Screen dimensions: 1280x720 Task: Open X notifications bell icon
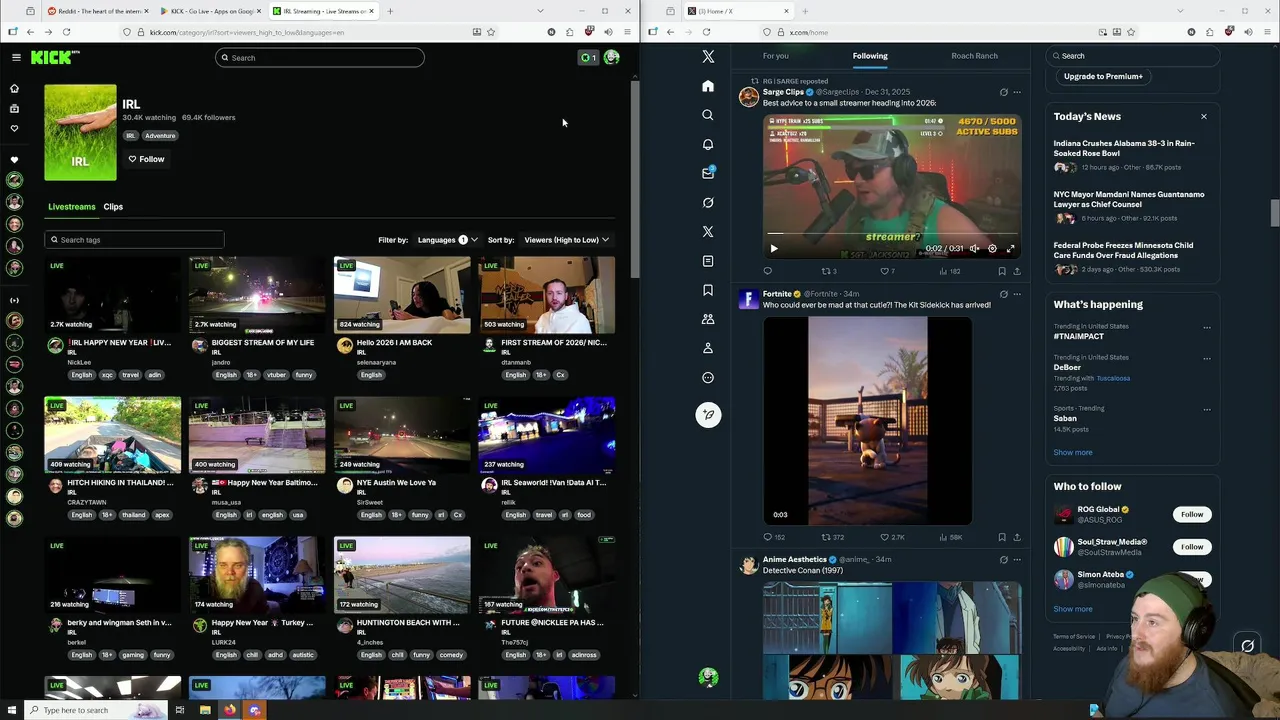coord(708,144)
